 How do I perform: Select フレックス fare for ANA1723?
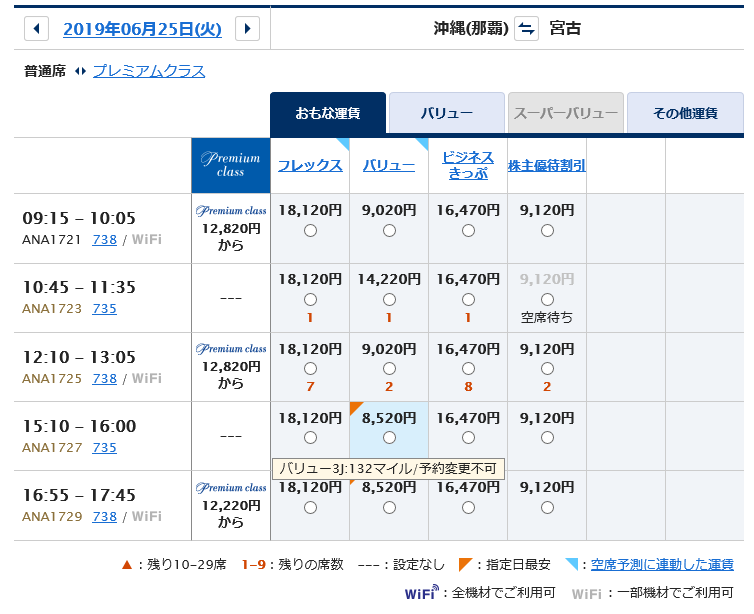pyautogui.click(x=311, y=300)
